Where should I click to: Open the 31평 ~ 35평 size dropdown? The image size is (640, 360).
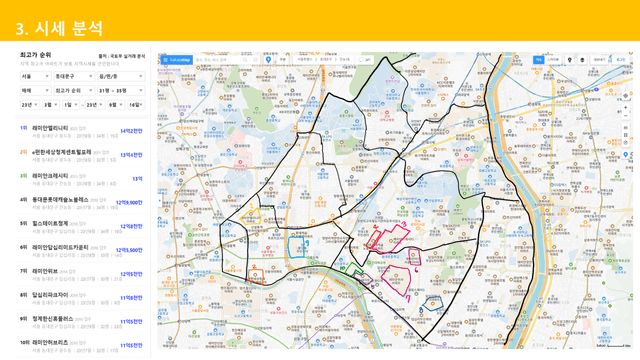point(121,91)
